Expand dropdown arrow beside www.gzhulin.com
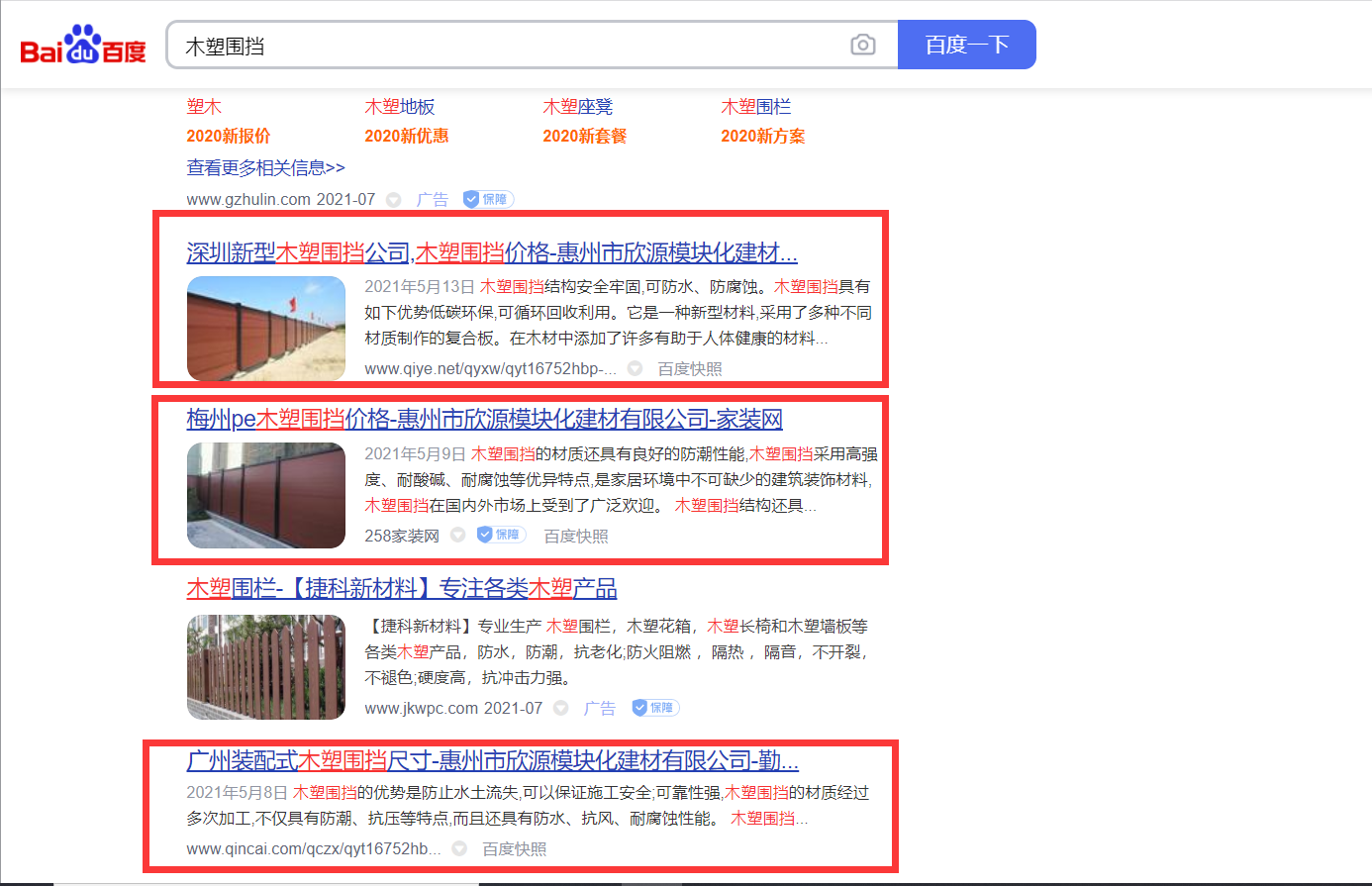This screenshot has width=1372, height=886. pos(393,200)
